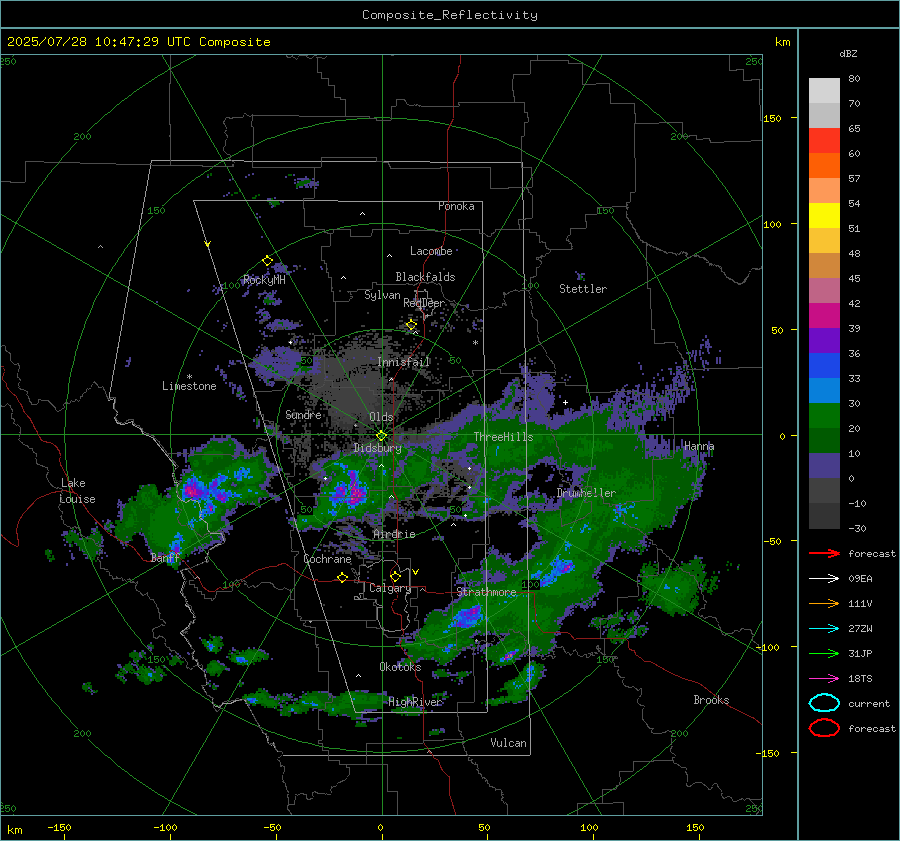Click the HighRiver town label
This screenshot has height=841, width=900.
tap(415, 702)
